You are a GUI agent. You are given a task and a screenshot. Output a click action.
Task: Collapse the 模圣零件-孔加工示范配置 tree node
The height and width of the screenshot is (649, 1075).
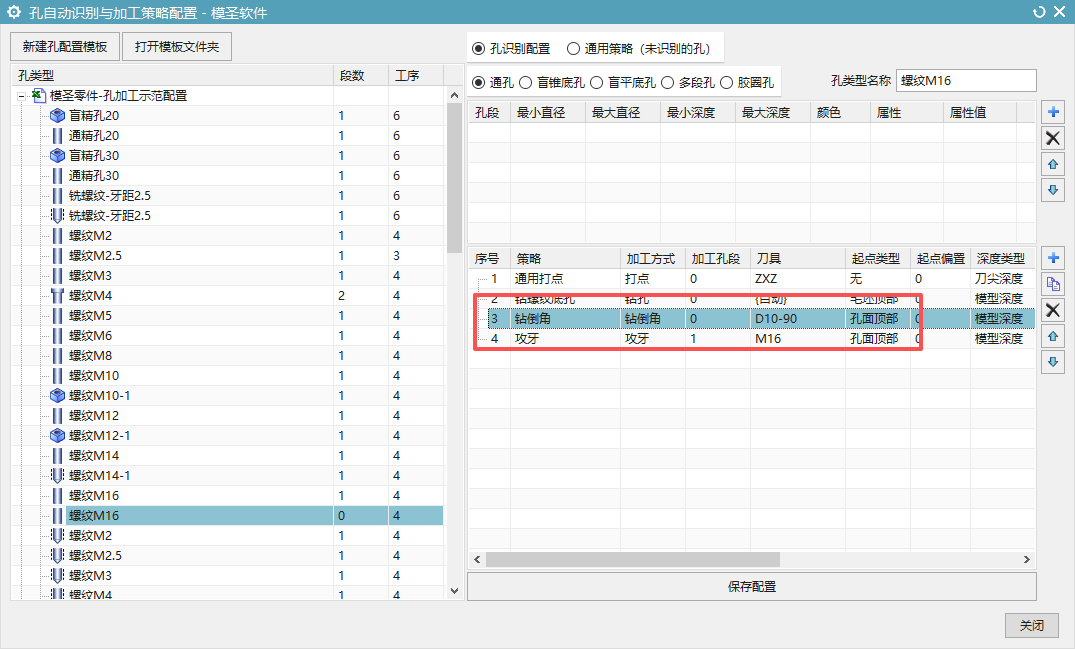tap(21, 96)
